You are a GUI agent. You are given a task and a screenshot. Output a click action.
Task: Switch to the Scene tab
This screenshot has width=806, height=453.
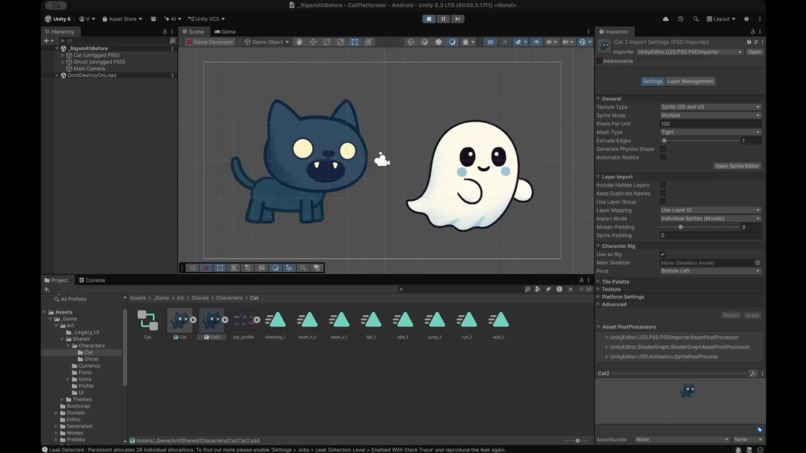(x=193, y=32)
